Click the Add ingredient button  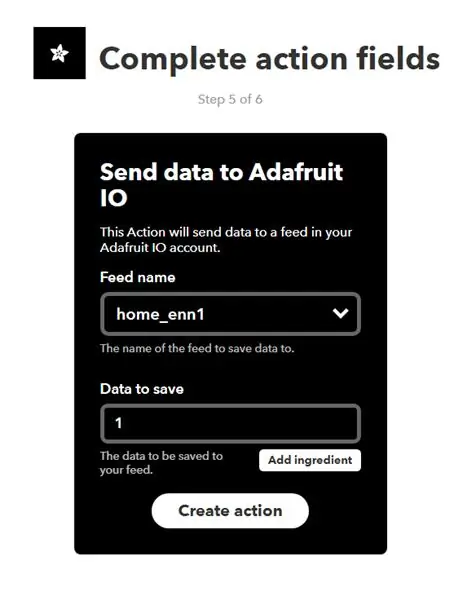(310, 460)
